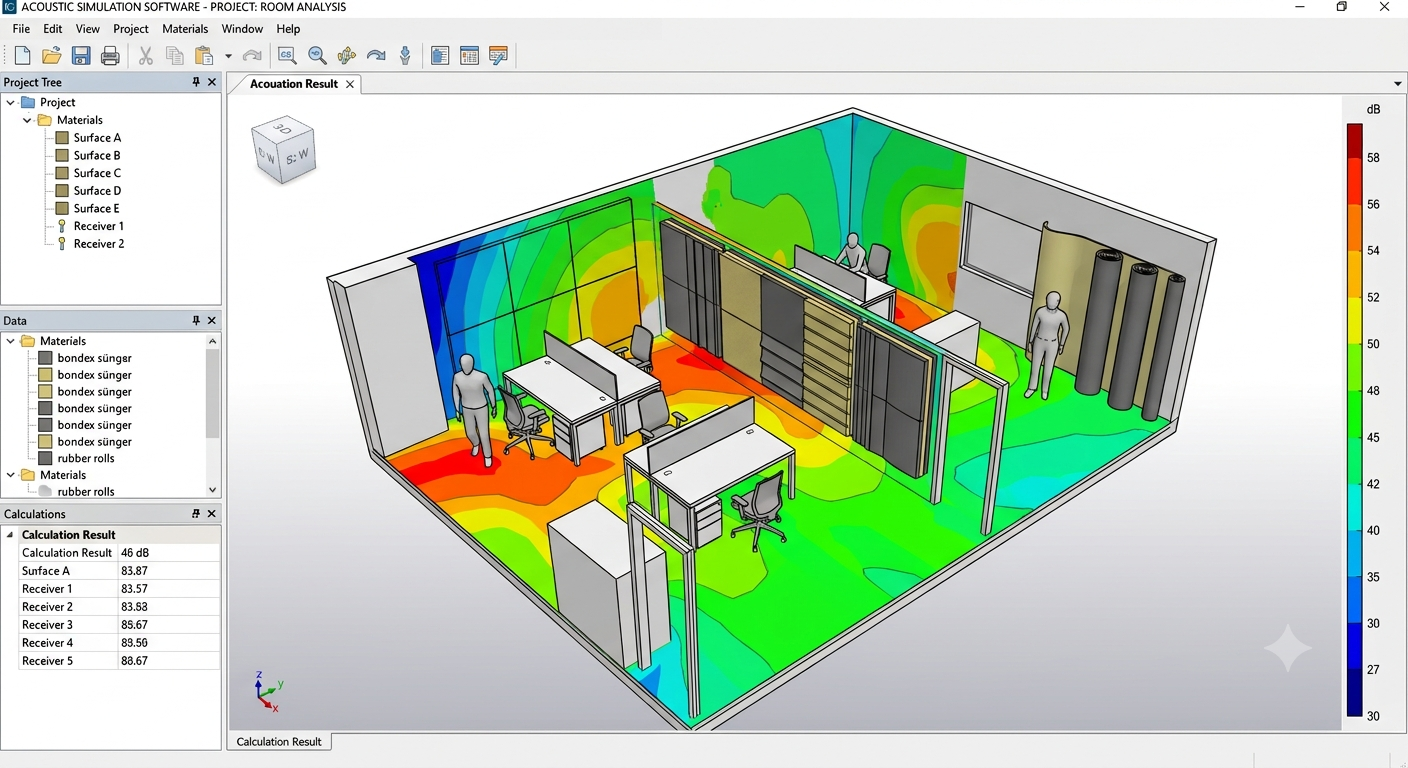
Task: Click the yellow node-cluster toolbar icon
Action: pyautogui.click(x=347, y=56)
